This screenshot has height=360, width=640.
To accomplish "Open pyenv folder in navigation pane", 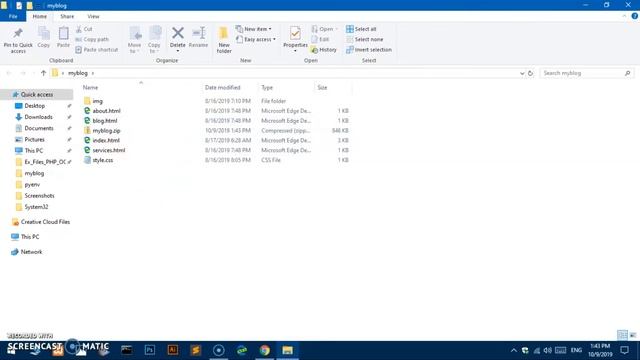I will [32, 184].
